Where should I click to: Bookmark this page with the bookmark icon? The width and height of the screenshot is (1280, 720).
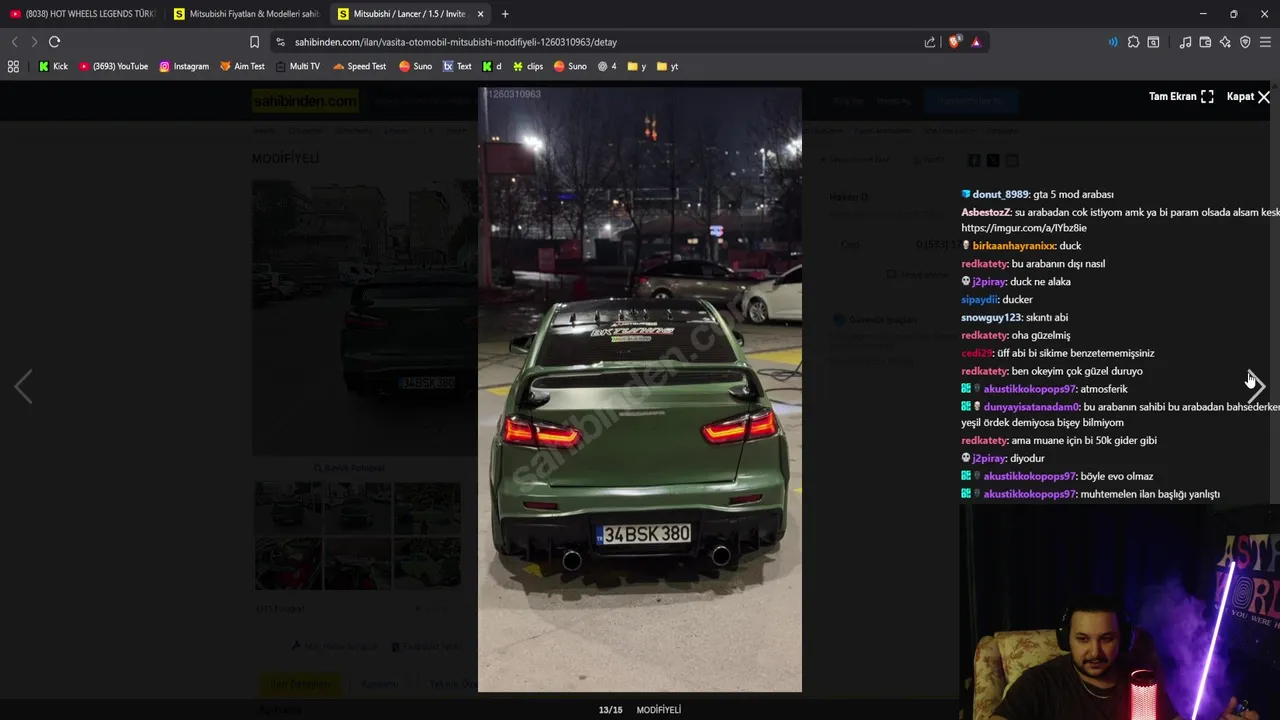(x=254, y=42)
